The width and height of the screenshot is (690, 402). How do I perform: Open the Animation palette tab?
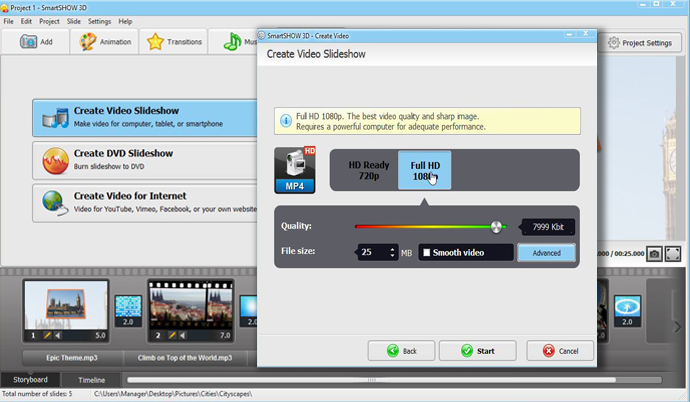pyautogui.click(x=105, y=42)
